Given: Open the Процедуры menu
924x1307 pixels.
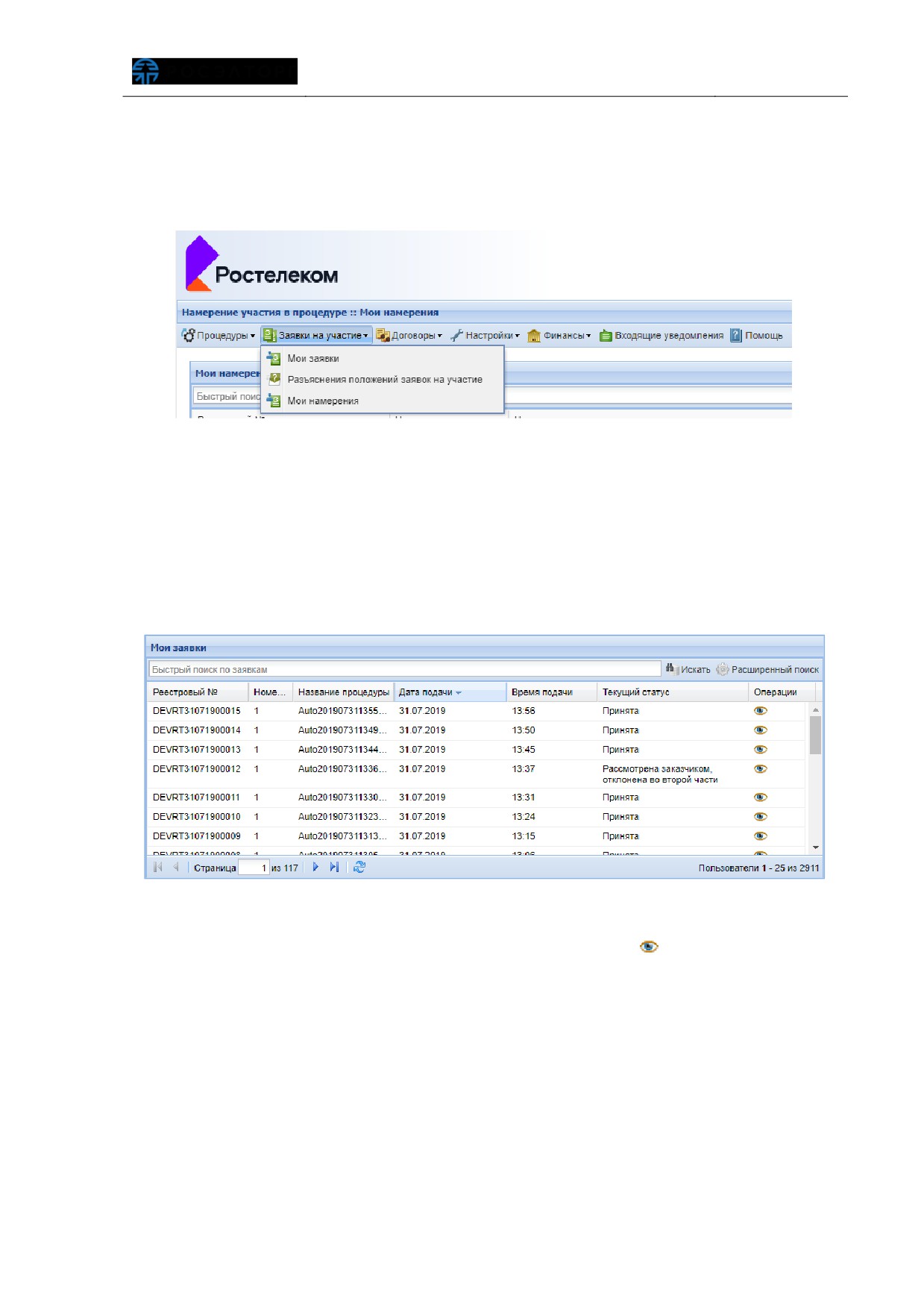Looking at the screenshot, I should tap(219, 336).
